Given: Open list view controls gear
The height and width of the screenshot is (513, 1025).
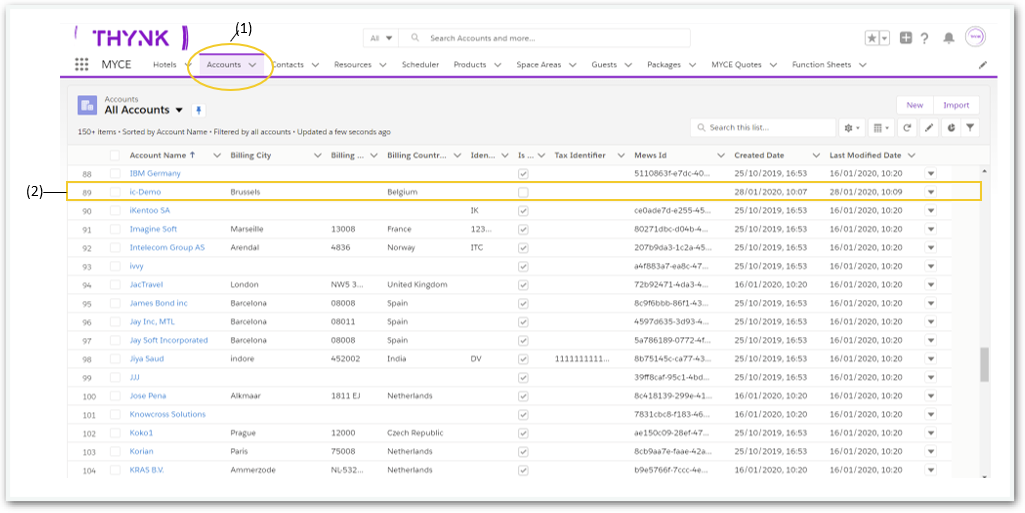Looking at the screenshot, I should click(x=852, y=128).
